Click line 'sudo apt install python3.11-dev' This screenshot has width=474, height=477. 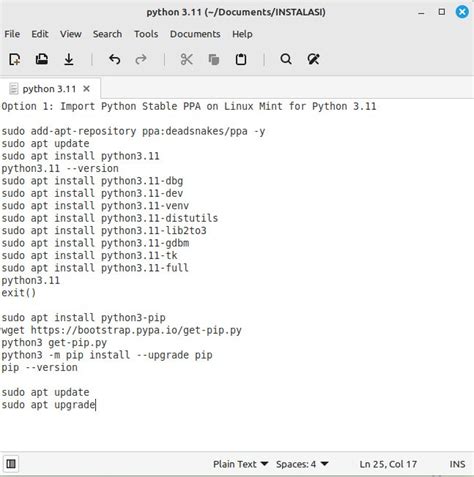click(x=92, y=193)
